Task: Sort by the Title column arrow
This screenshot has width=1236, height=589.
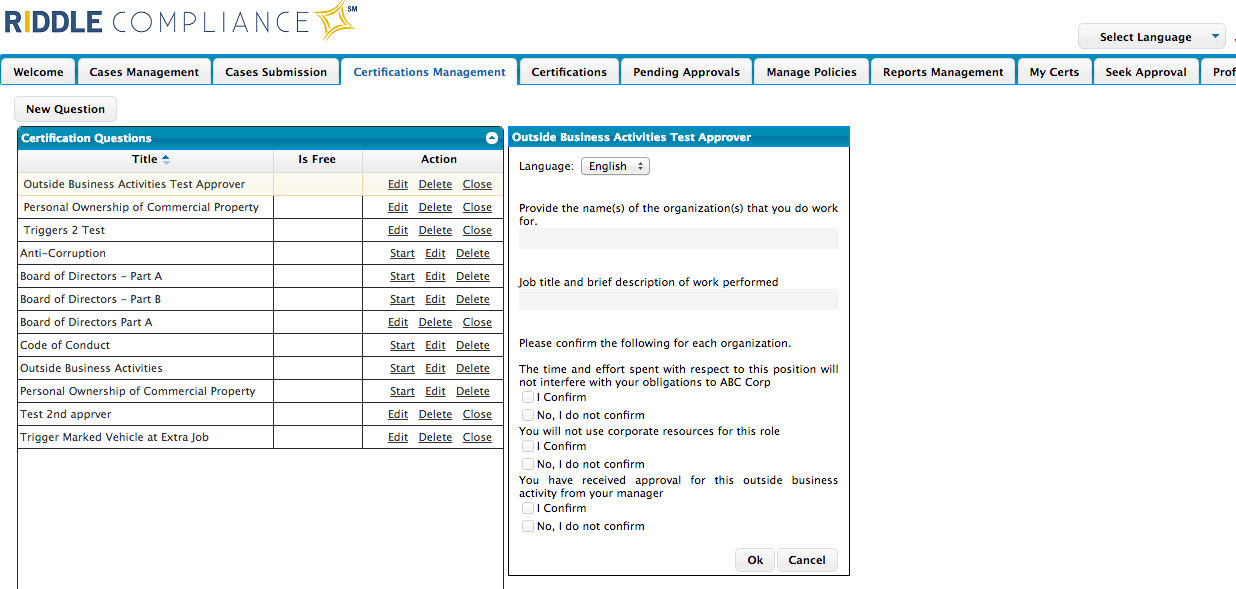Action: point(166,159)
